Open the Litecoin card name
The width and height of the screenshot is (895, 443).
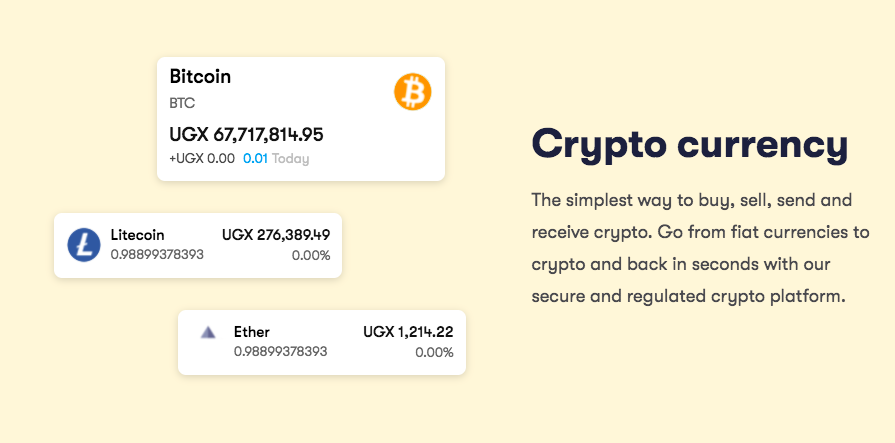point(138,235)
